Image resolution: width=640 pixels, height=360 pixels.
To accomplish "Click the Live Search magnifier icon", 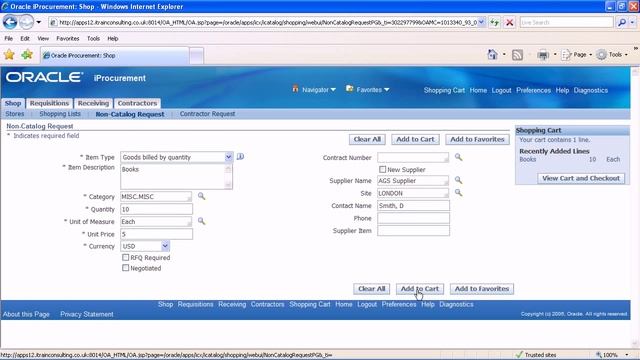I will (622, 22).
